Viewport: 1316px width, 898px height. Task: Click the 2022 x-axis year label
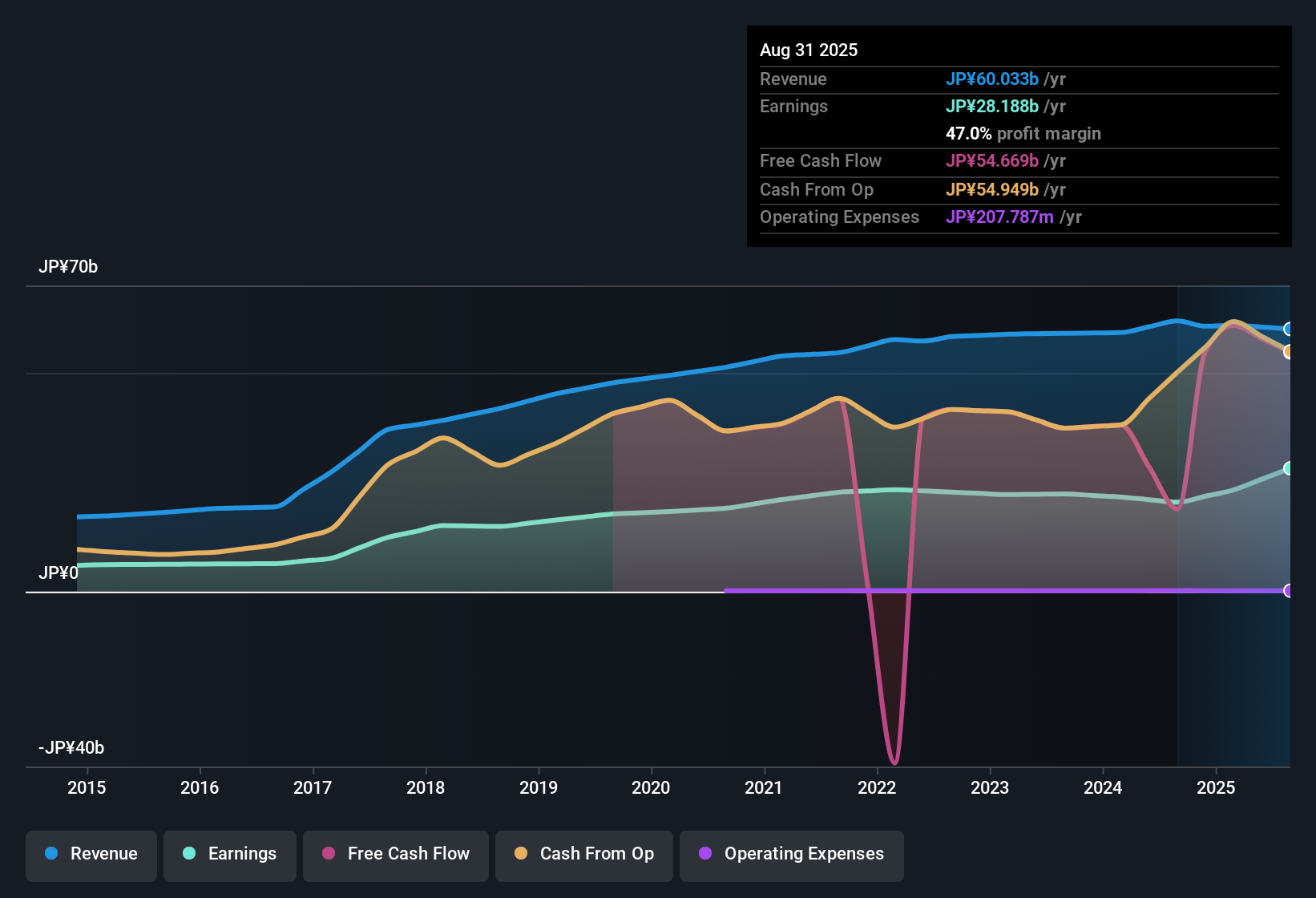click(x=877, y=788)
